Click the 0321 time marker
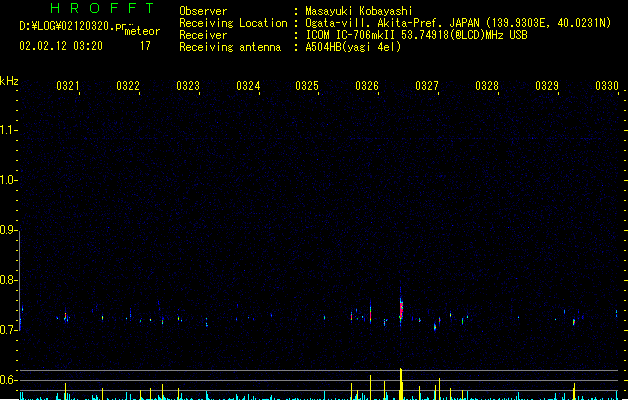Image resolution: width=629 pixels, height=400 pixels. [68, 86]
